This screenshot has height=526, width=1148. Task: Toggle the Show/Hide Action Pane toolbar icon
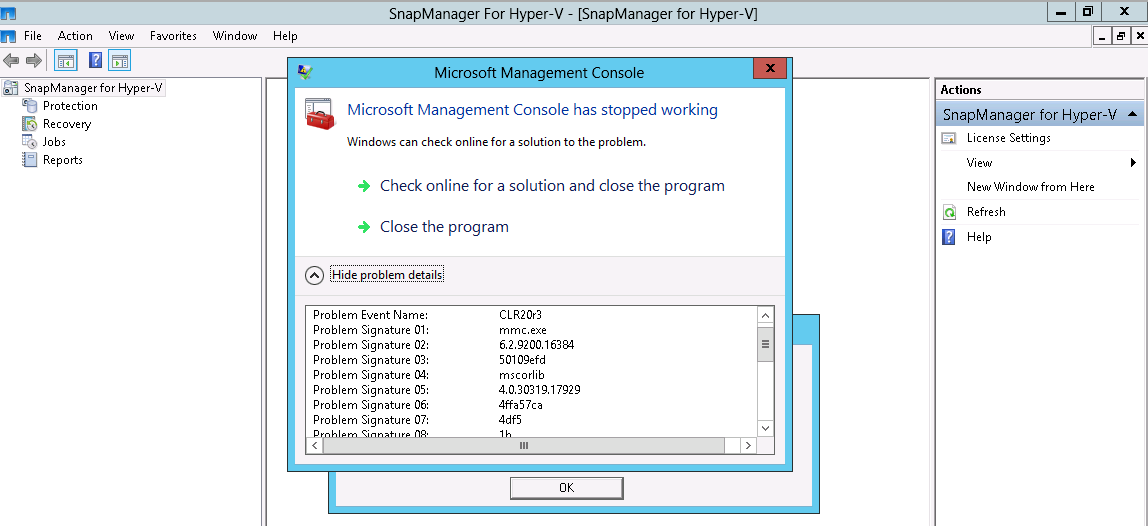point(119,61)
